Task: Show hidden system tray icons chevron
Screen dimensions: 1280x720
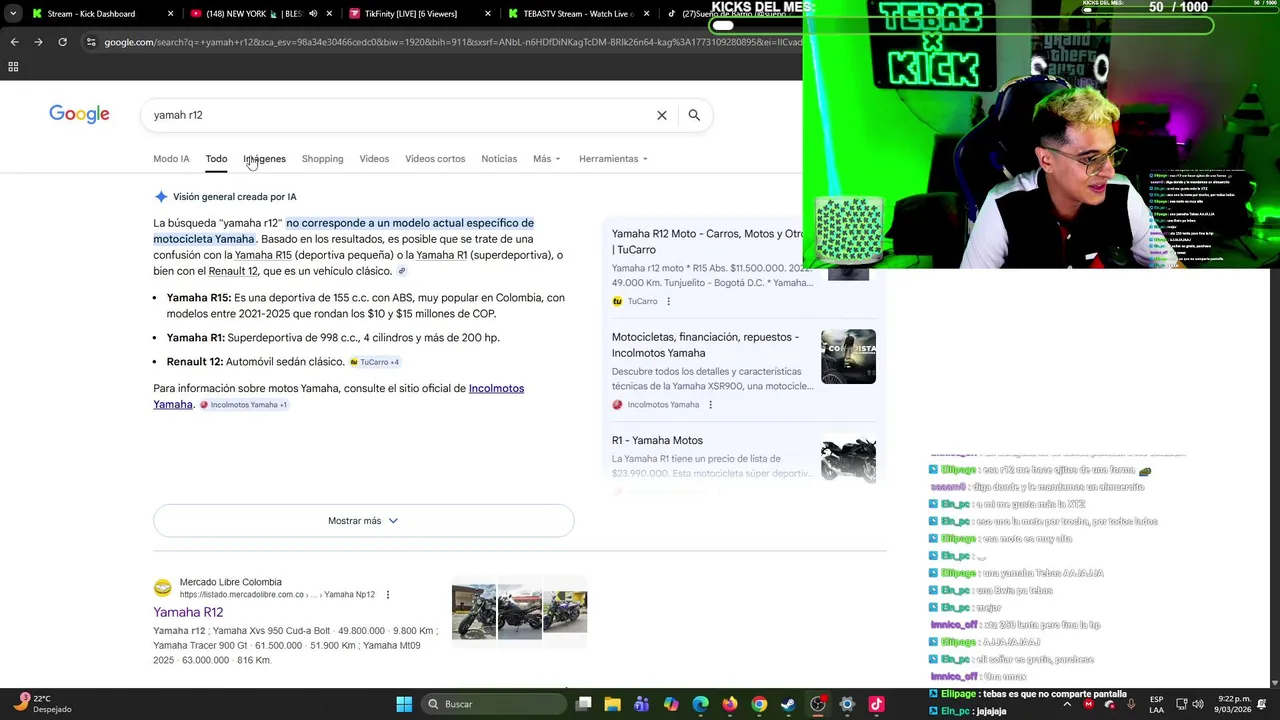Action: click(1066, 704)
